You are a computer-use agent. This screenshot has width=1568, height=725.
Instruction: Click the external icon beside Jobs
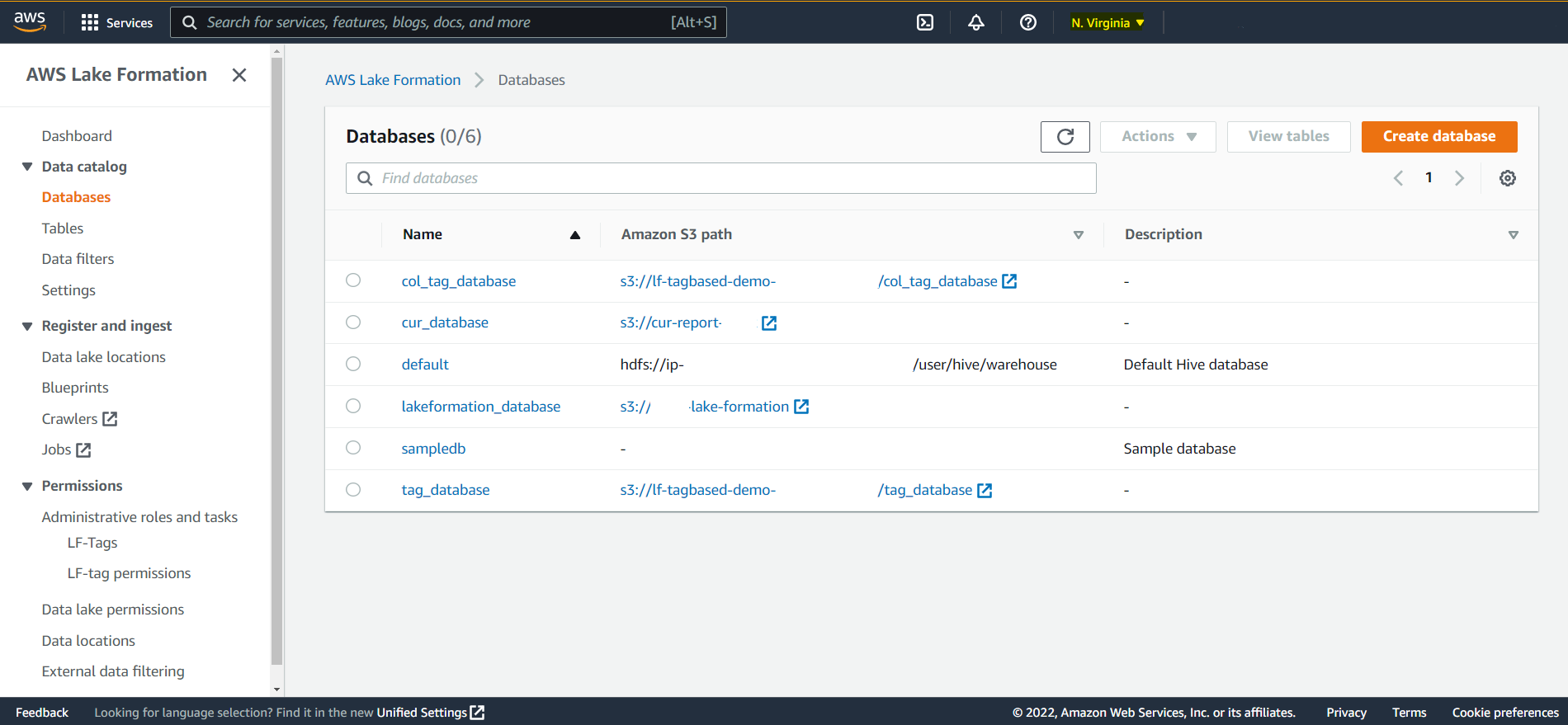tap(83, 450)
